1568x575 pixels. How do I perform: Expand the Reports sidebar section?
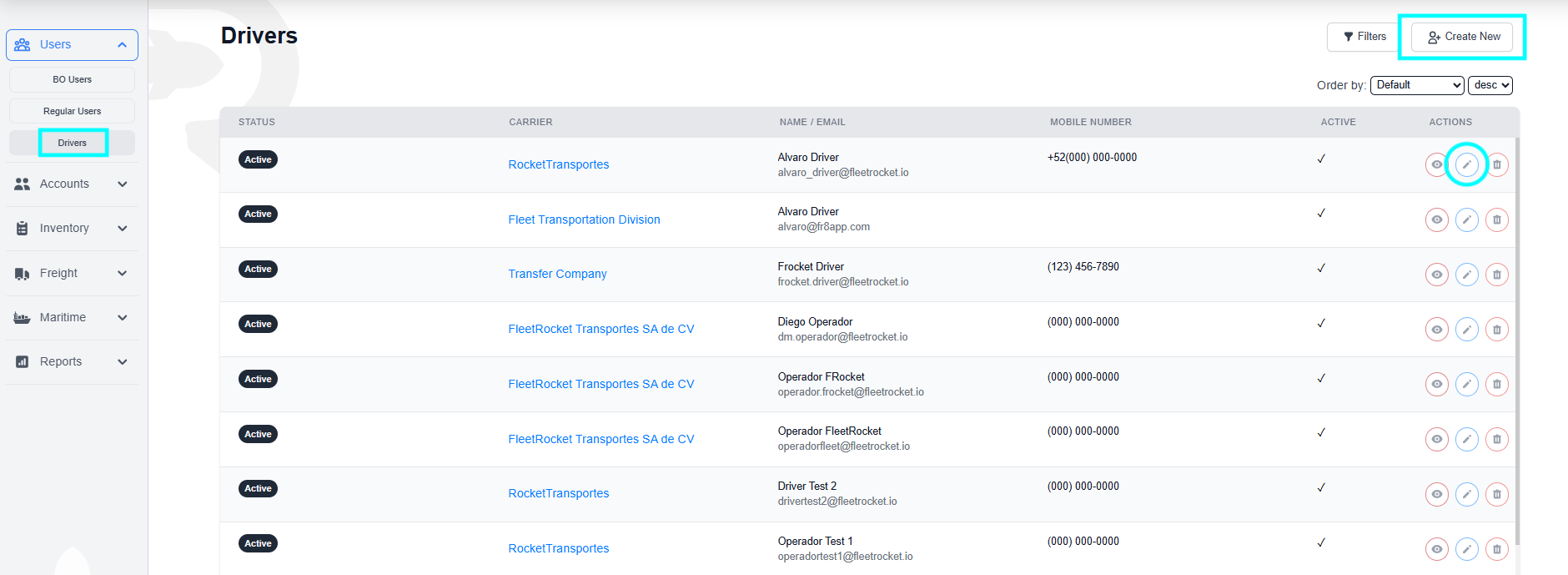[72, 361]
